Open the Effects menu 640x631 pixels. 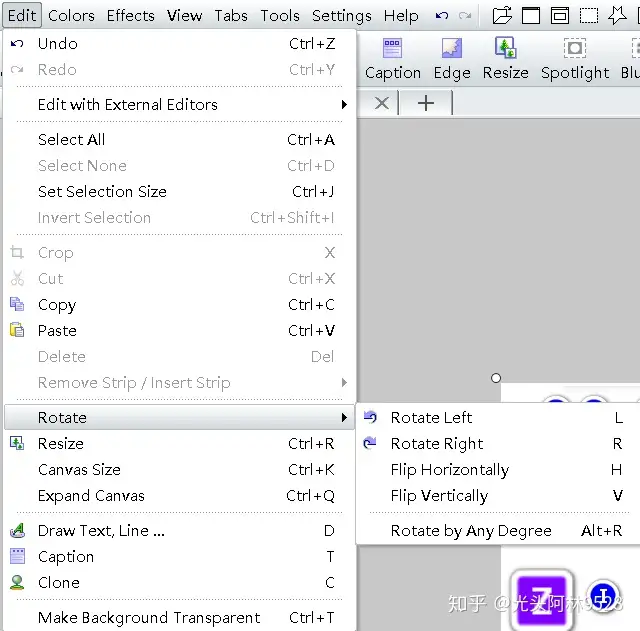point(131,16)
